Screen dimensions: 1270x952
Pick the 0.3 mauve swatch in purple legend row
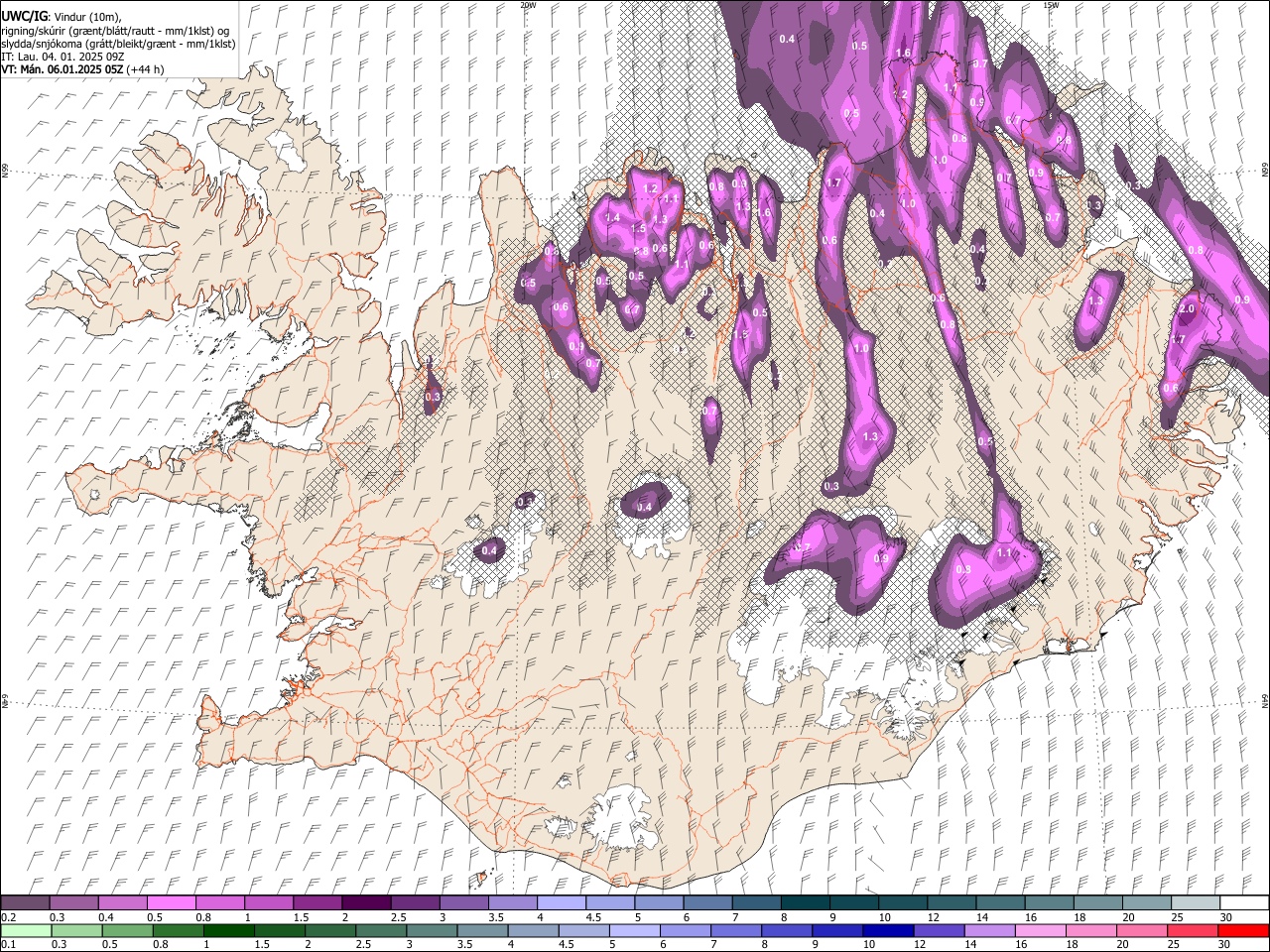73,902
